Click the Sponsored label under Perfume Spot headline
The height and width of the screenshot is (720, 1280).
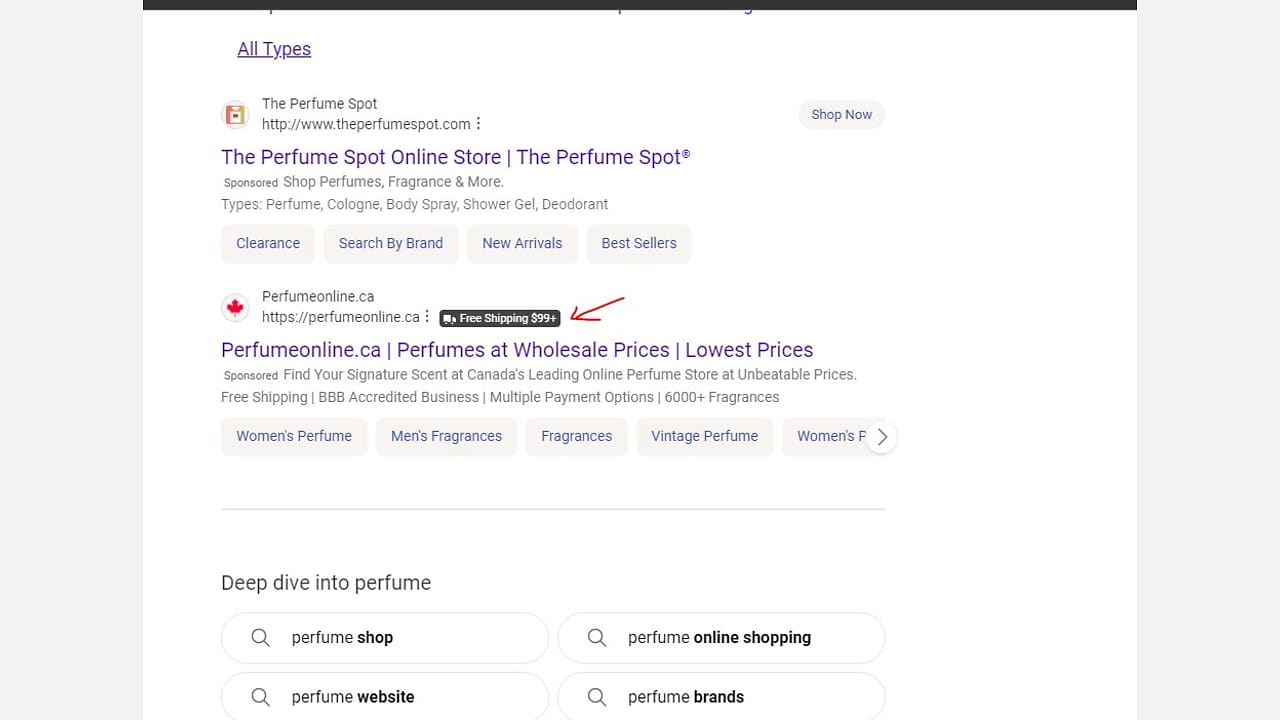(251, 183)
